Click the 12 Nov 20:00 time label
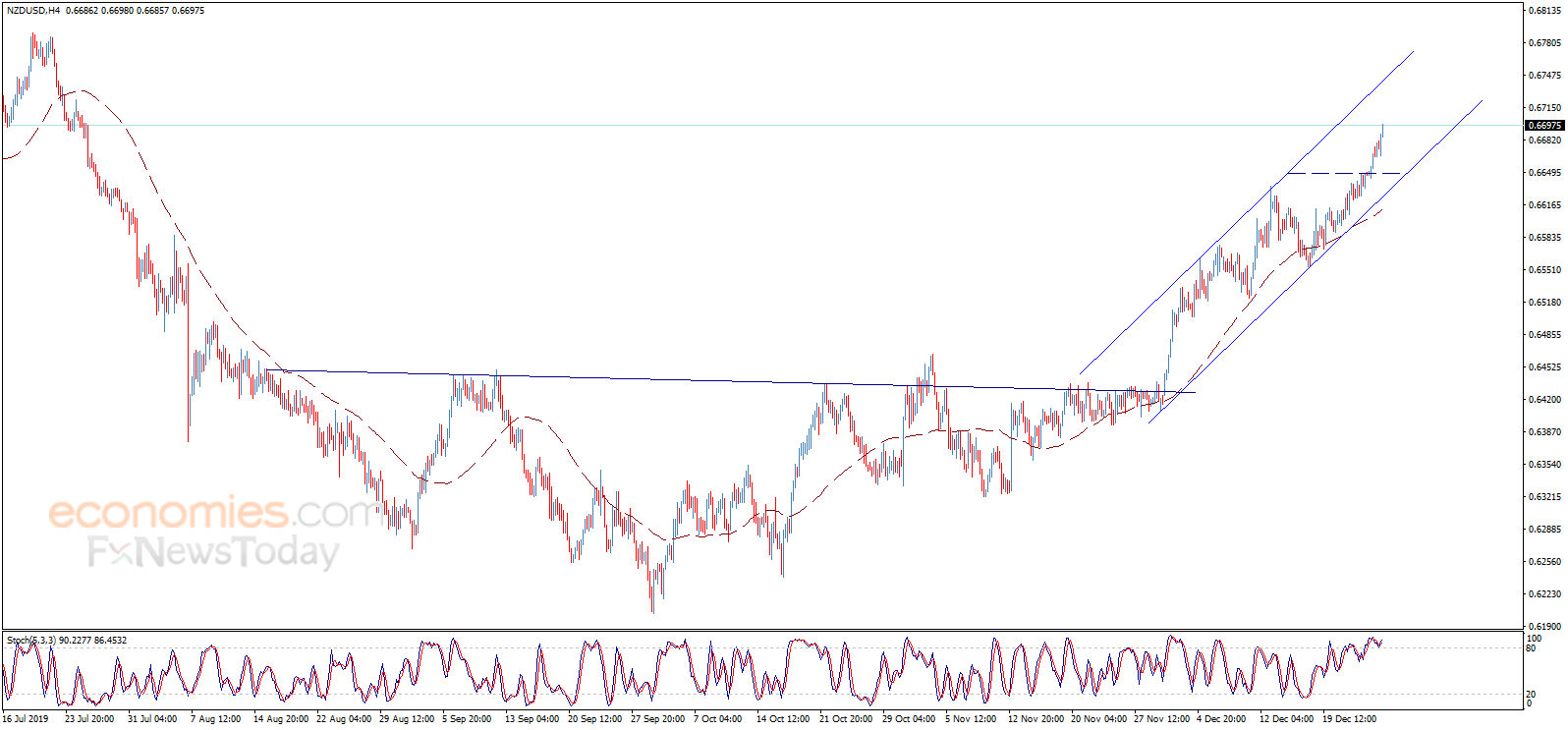 coord(1035,719)
